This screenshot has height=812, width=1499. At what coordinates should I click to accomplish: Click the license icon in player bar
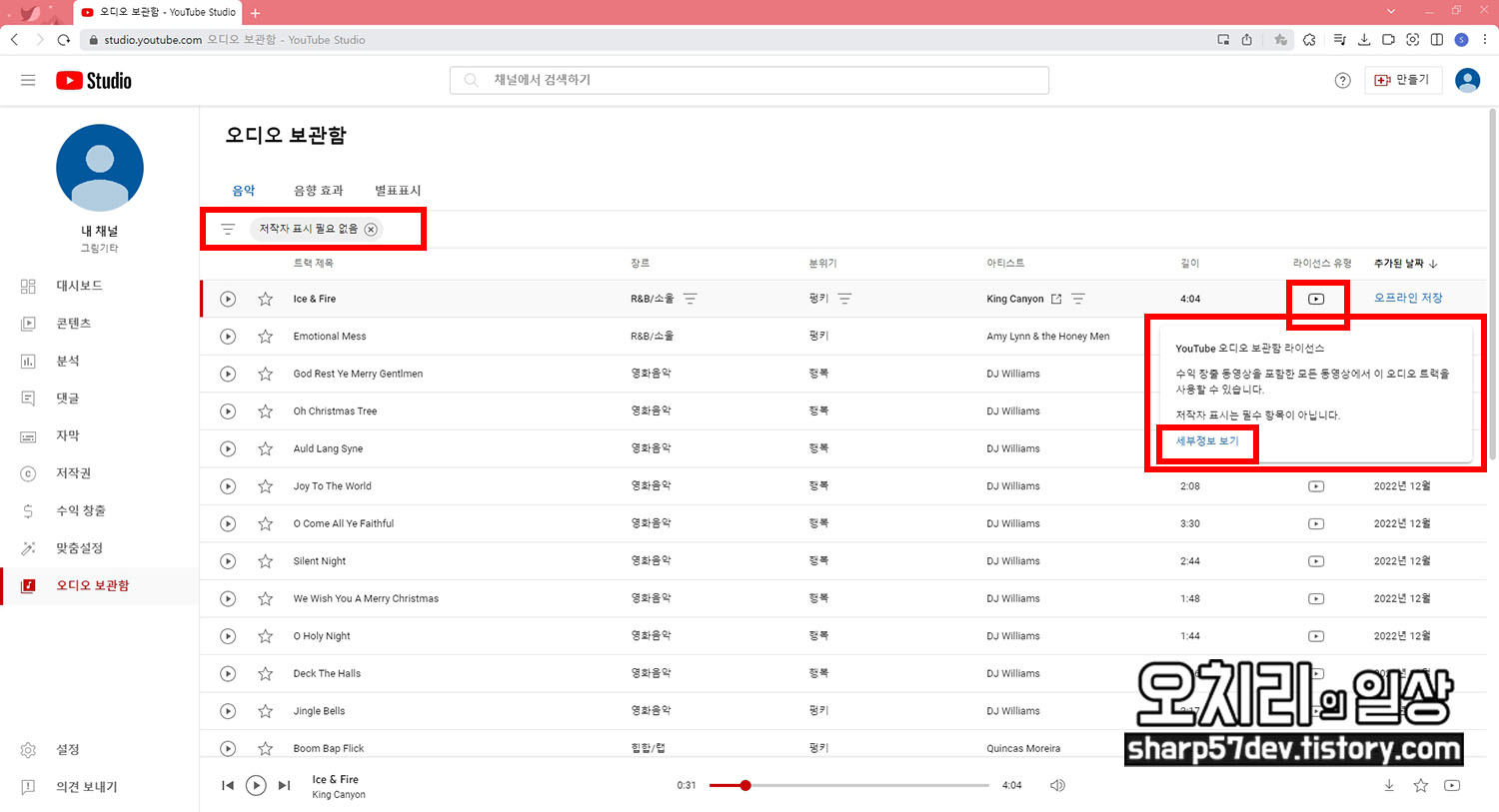click(1452, 786)
